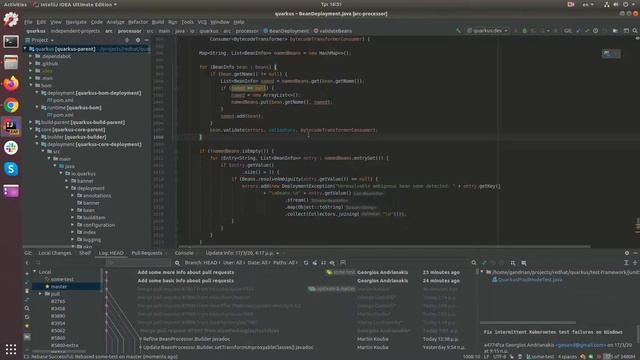Launch Firefox from the Ubuntu dock
The image size is (640, 360).
11,84
